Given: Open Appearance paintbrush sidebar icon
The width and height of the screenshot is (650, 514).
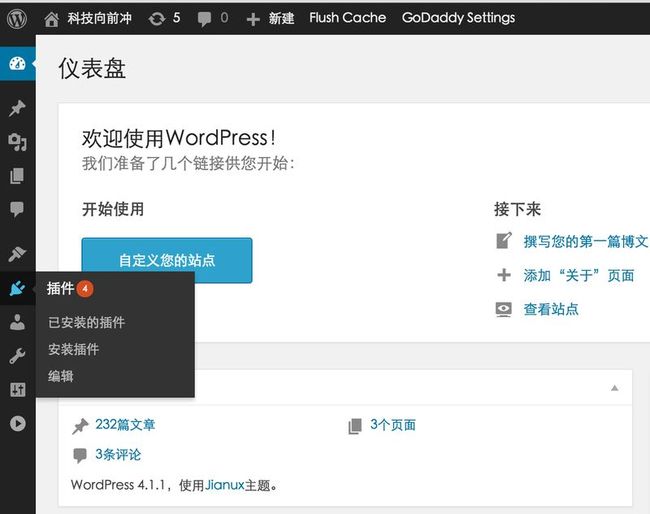Looking at the screenshot, I should pos(17,254).
